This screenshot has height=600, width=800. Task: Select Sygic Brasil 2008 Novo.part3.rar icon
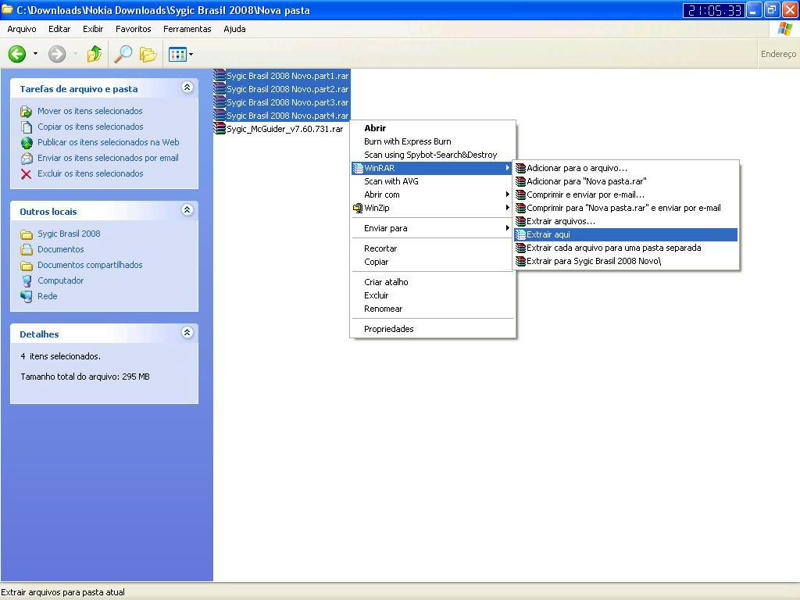219,102
